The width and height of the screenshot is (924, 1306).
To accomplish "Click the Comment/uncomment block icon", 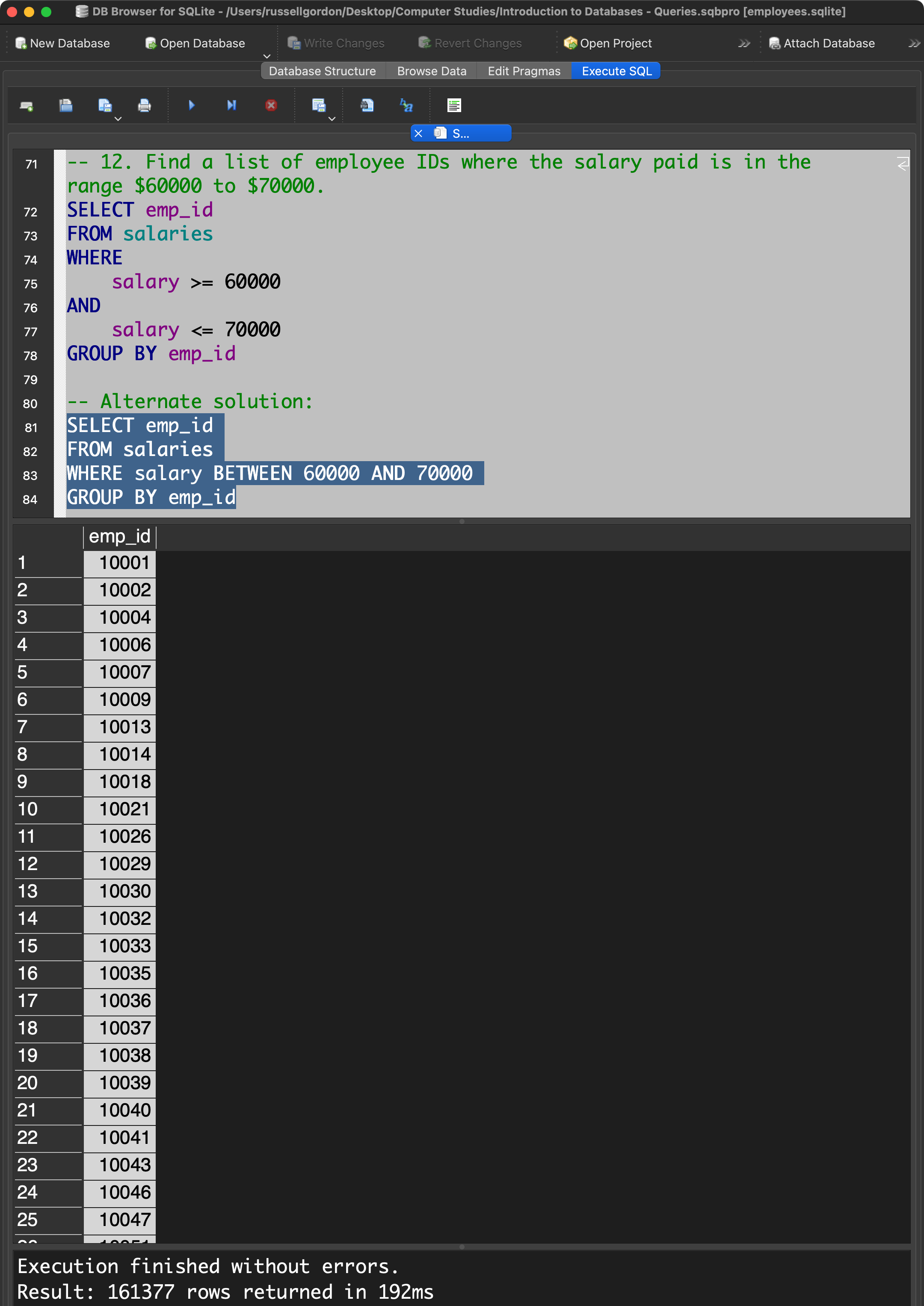I will coord(454,105).
